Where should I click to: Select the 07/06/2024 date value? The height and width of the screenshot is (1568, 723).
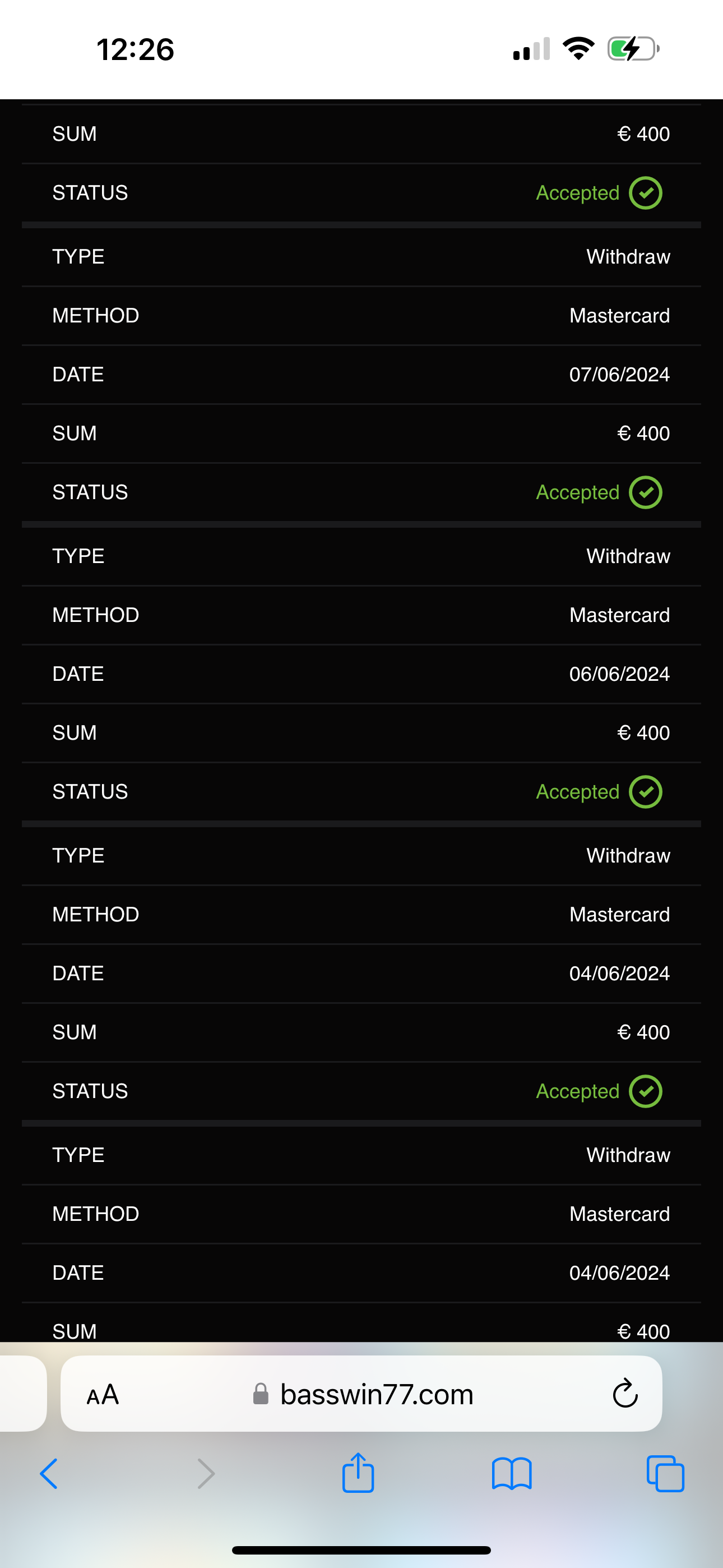[619, 375]
